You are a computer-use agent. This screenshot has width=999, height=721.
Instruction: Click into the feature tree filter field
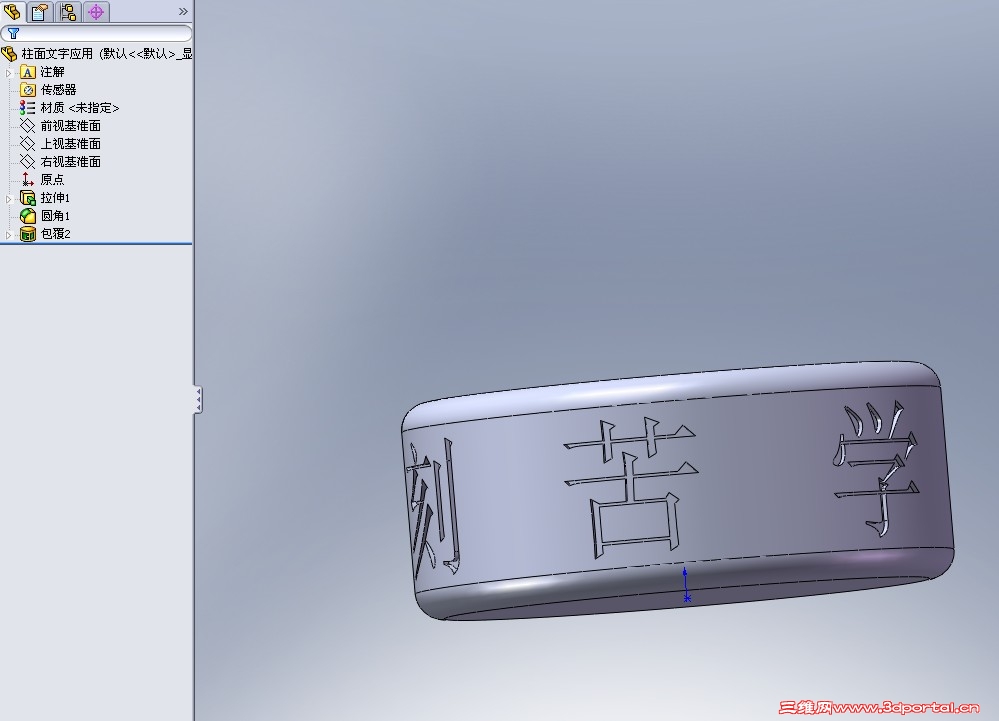(x=96, y=33)
